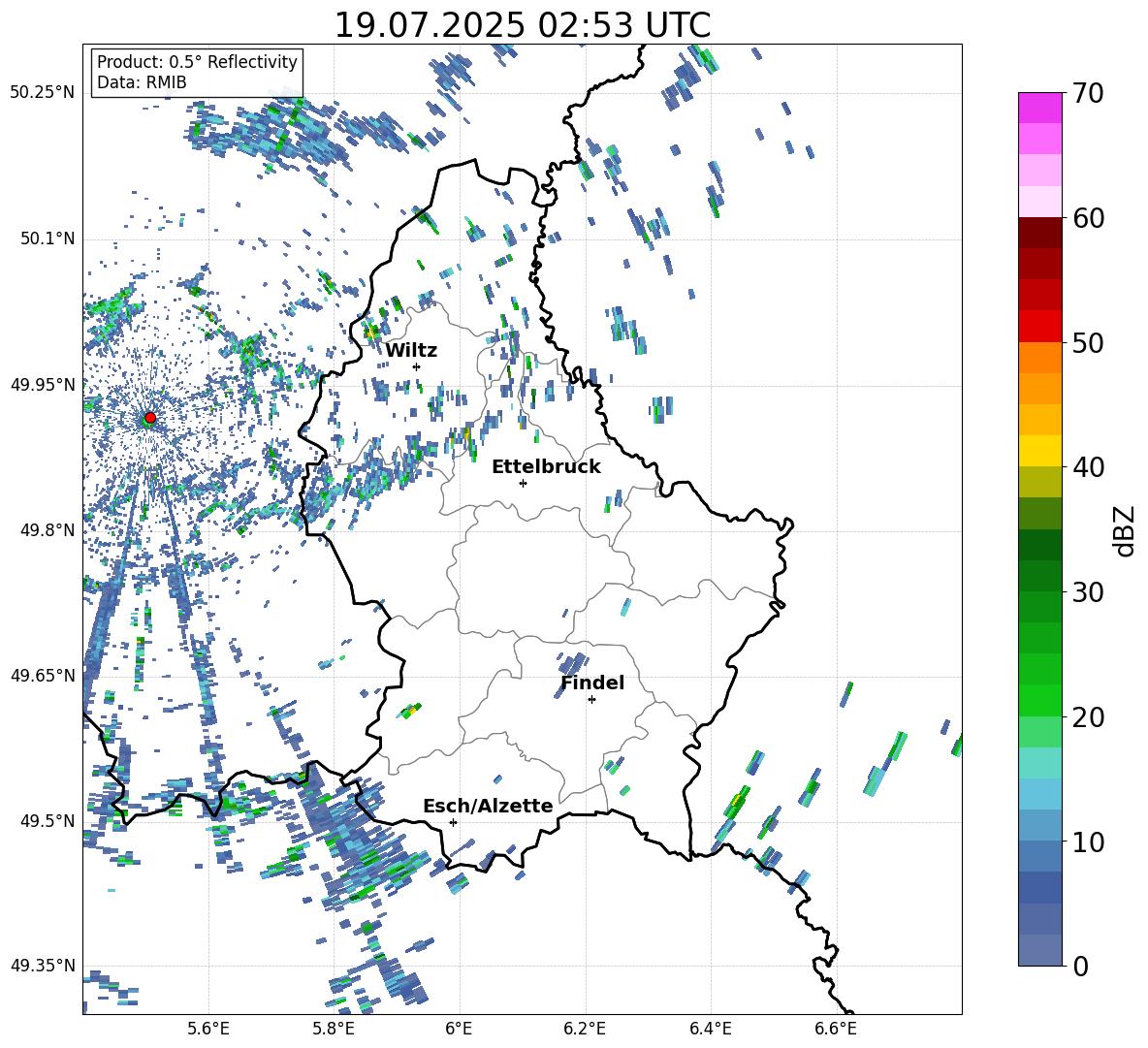Click the colorbar 10 tick label
This screenshot has height=1048, width=1148.
[1088, 842]
